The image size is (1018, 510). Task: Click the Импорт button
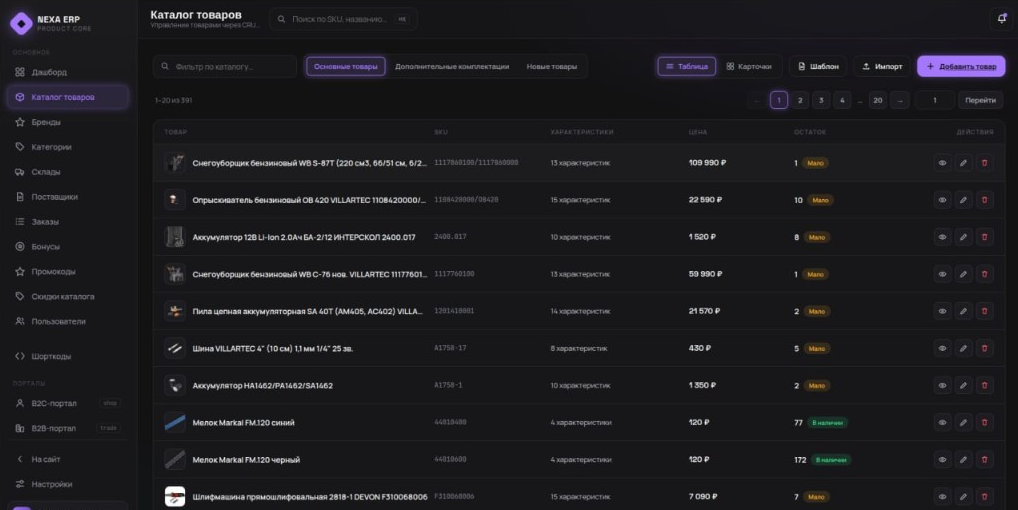[x=882, y=66]
